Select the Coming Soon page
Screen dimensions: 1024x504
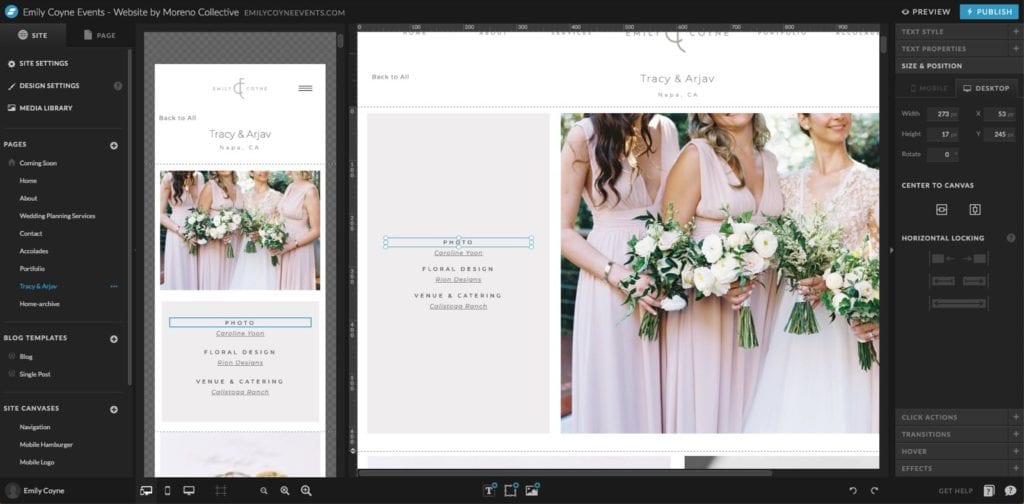[38, 163]
